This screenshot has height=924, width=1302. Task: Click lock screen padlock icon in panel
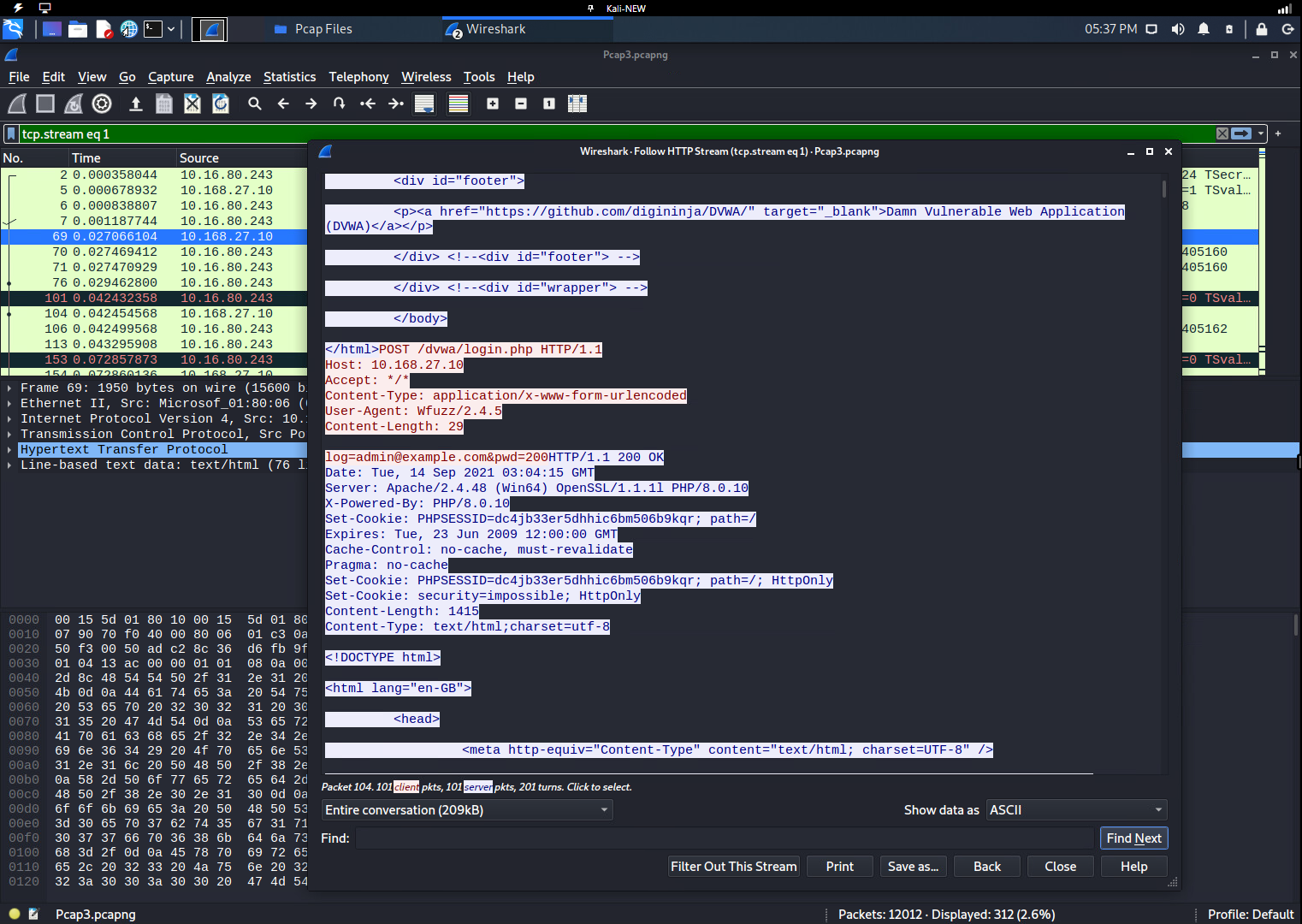coord(1261,29)
